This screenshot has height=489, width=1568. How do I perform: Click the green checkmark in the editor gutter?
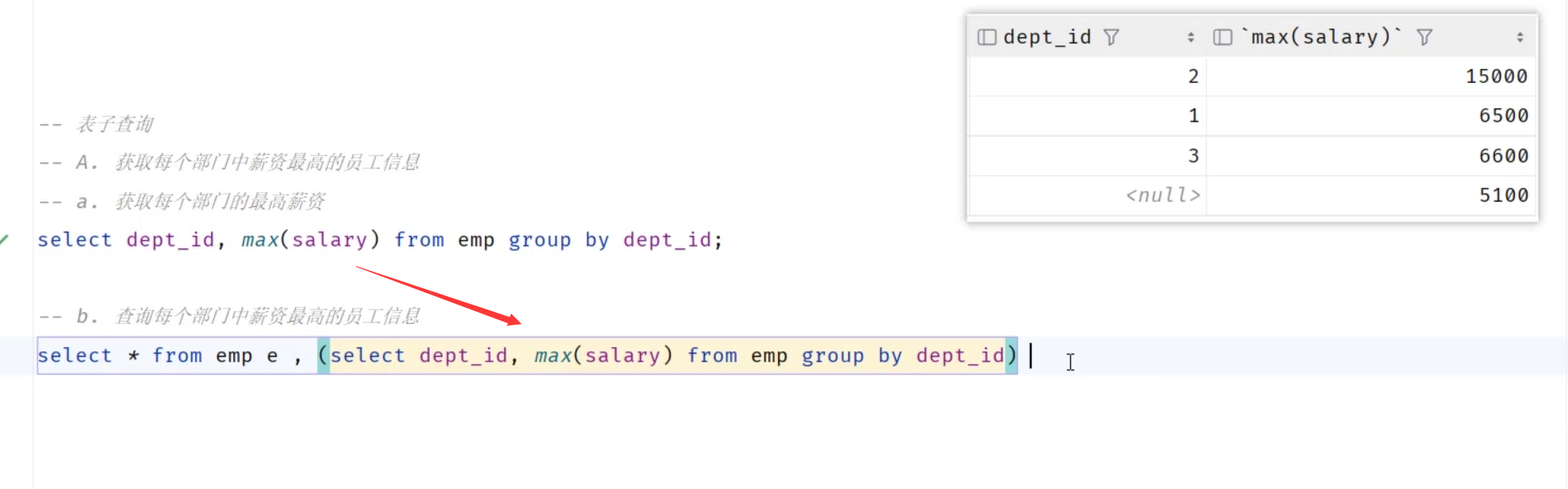[x=4, y=240]
